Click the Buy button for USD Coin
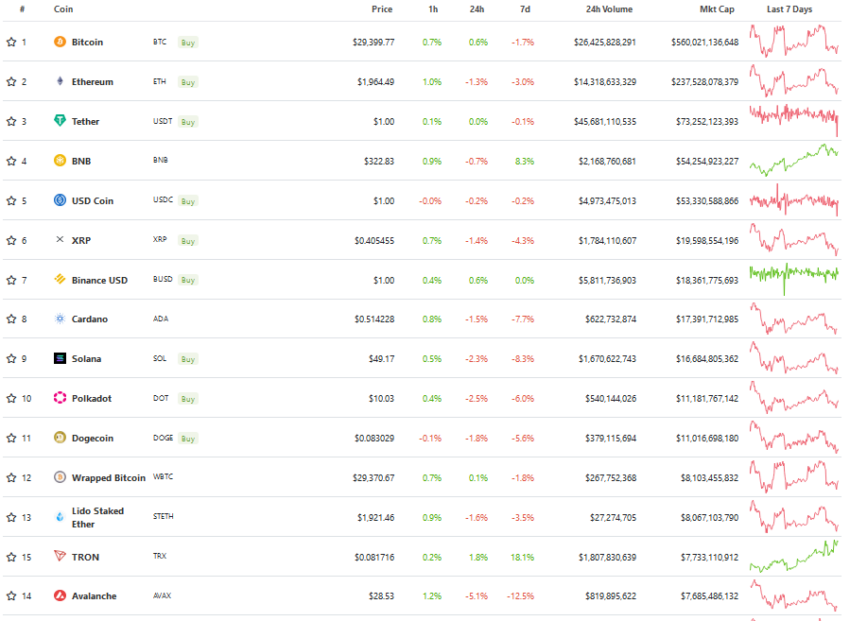The image size is (850, 621). coord(188,200)
